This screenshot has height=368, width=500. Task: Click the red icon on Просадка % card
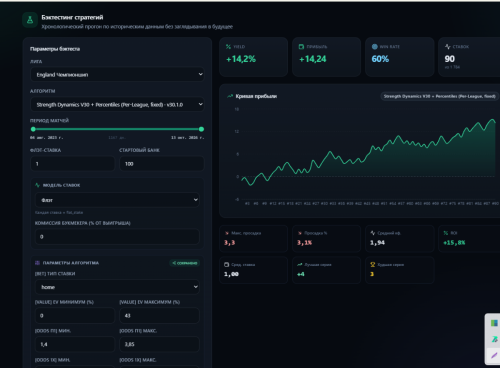pos(300,233)
